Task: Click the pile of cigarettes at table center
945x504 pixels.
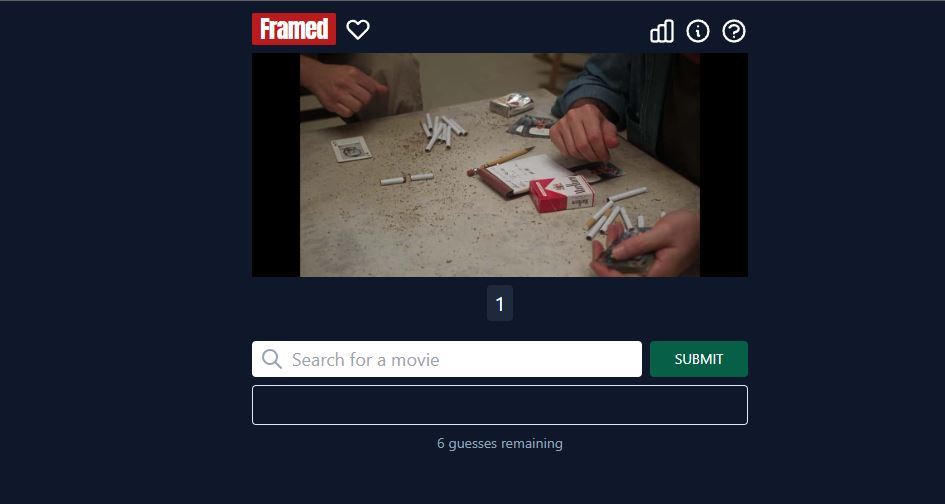Action: [x=442, y=131]
